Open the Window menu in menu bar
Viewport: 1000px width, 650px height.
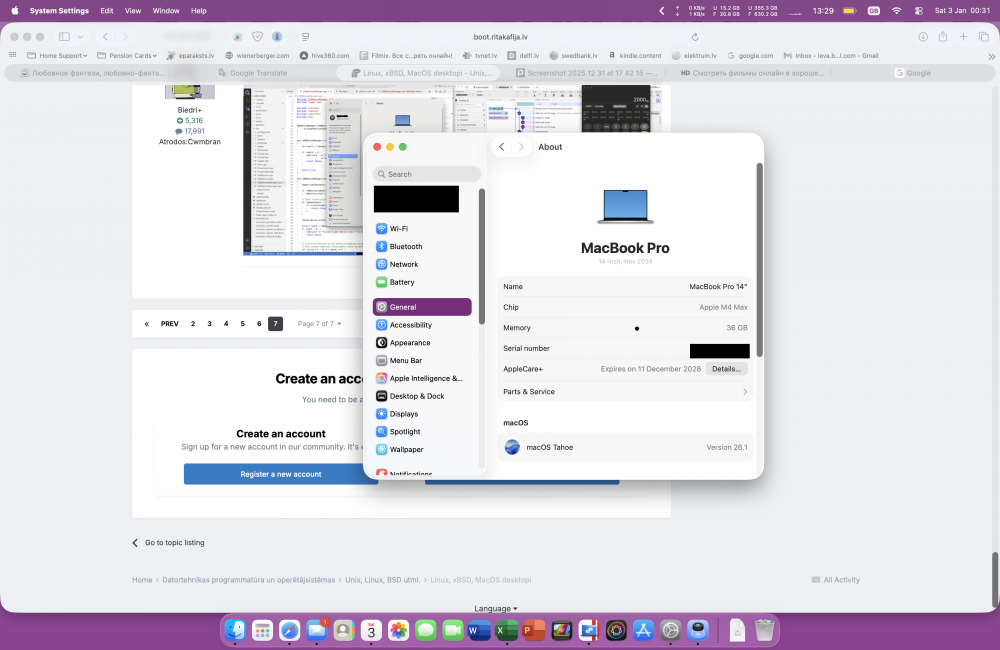click(166, 11)
